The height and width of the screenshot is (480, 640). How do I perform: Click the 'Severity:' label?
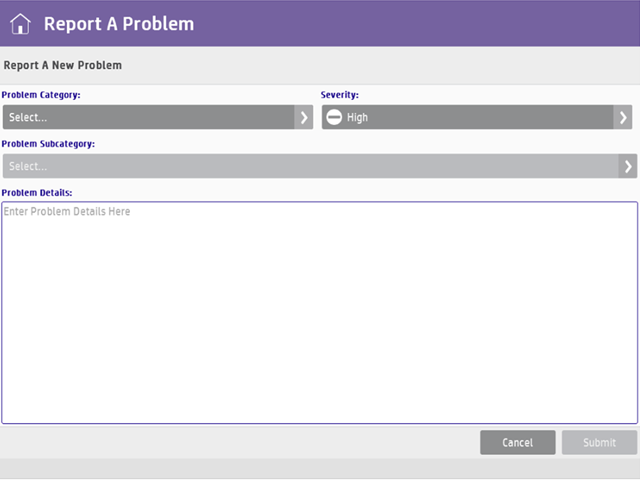point(339,95)
